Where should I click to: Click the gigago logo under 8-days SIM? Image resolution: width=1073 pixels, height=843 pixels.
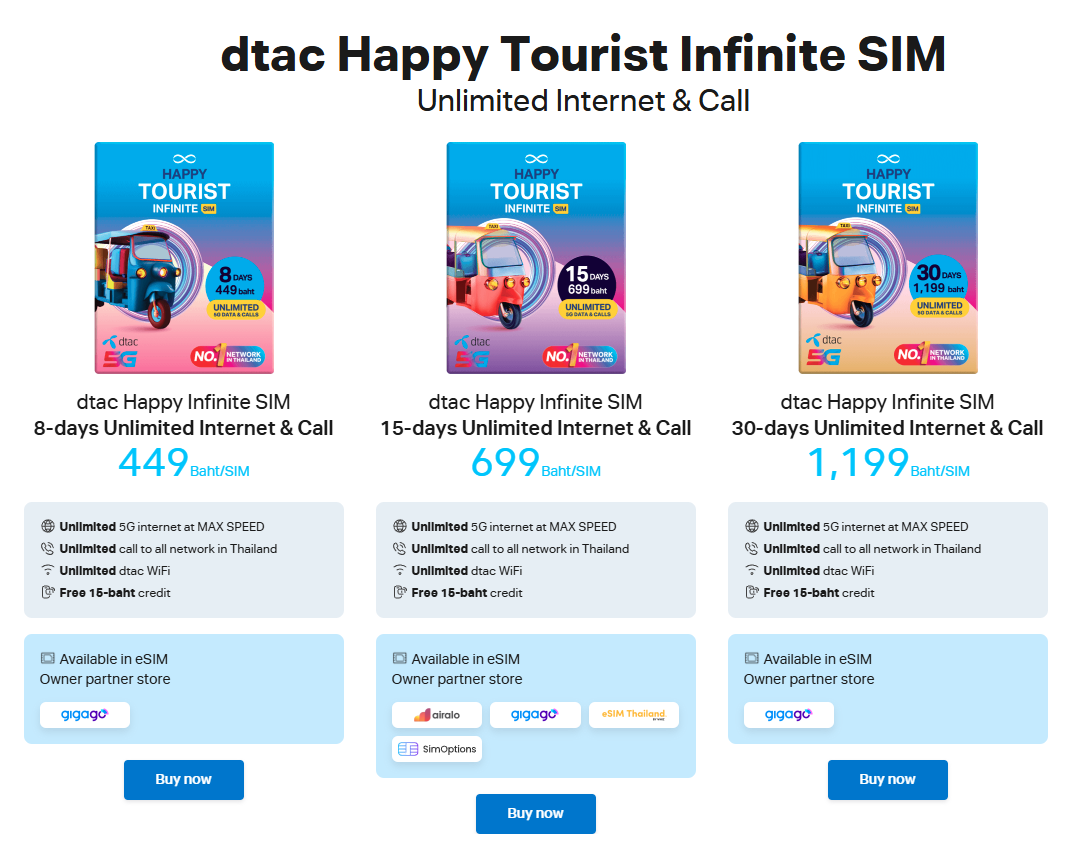tap(85, 714)
